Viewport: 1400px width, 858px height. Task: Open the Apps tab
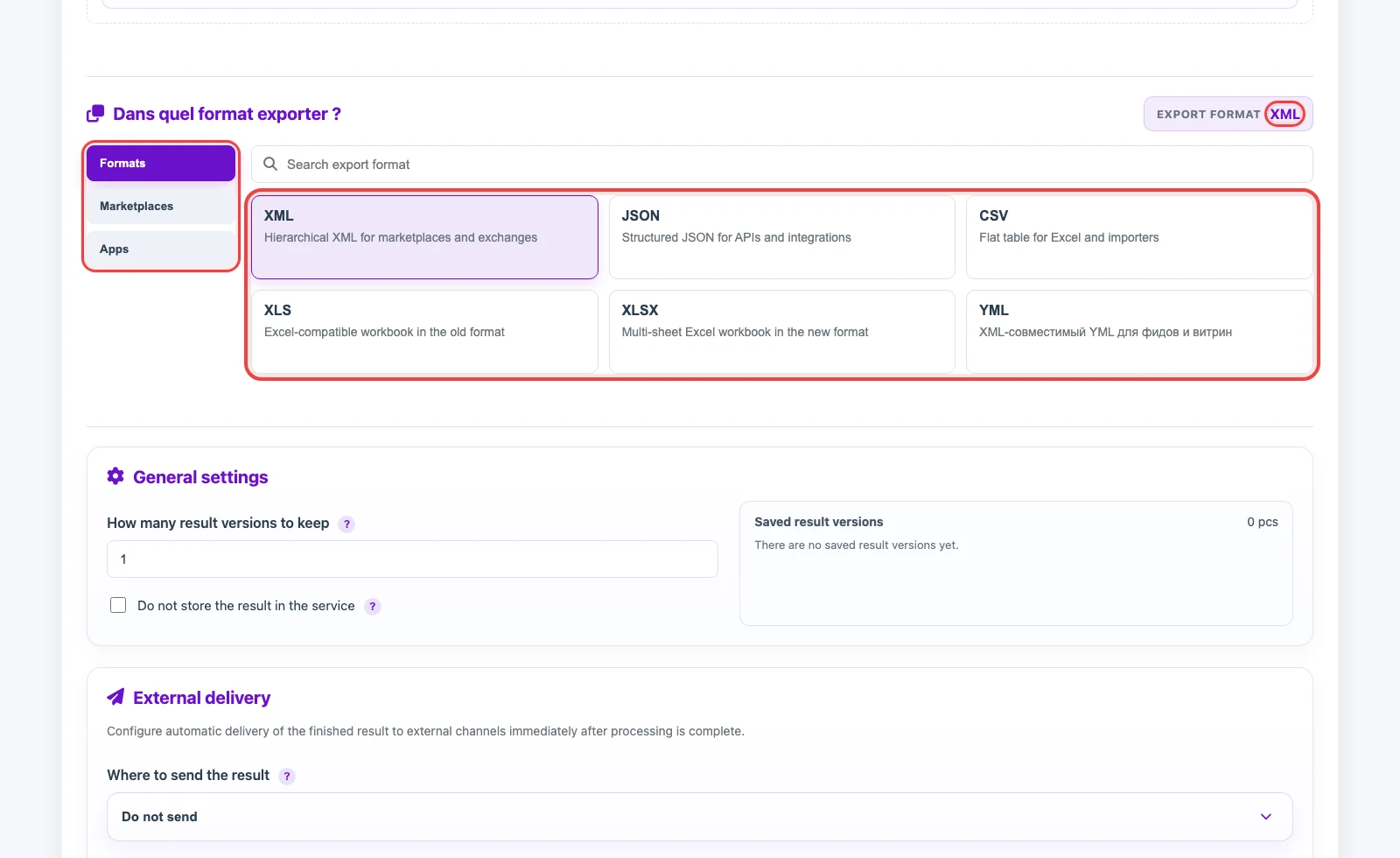(x=161, y=250)
